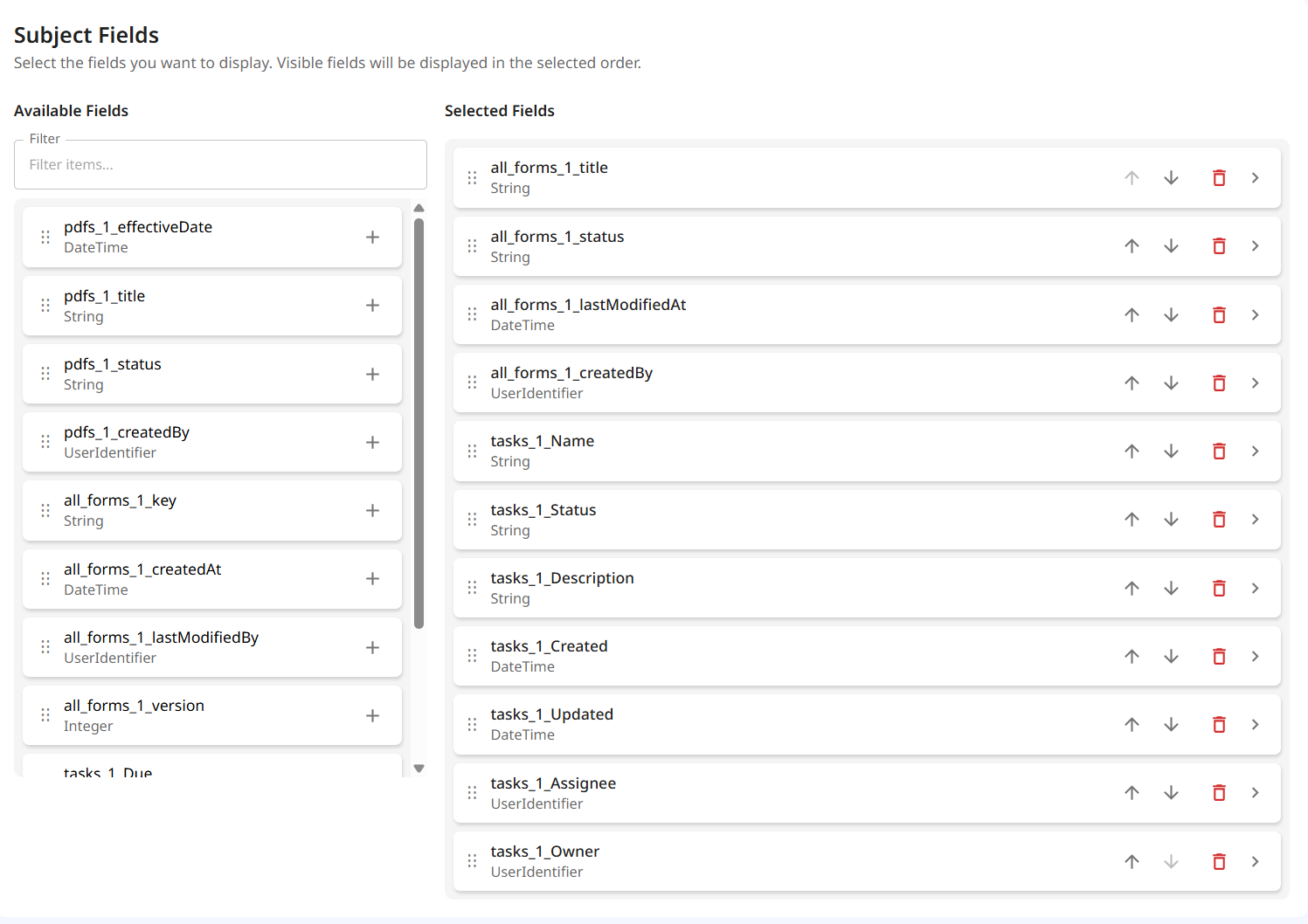Move tasks_1_Name down using the arrow
The height and width of the screenshot is (924, 1308).
point(1171,451)
